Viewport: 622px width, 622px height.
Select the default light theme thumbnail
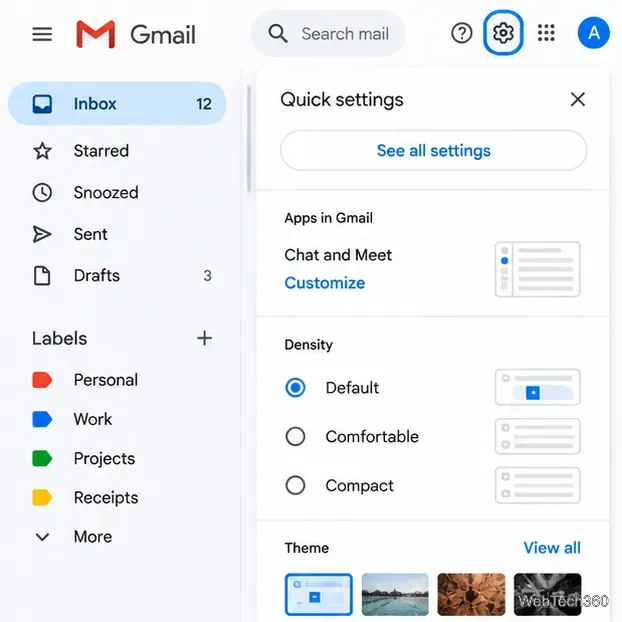point(319,594)
